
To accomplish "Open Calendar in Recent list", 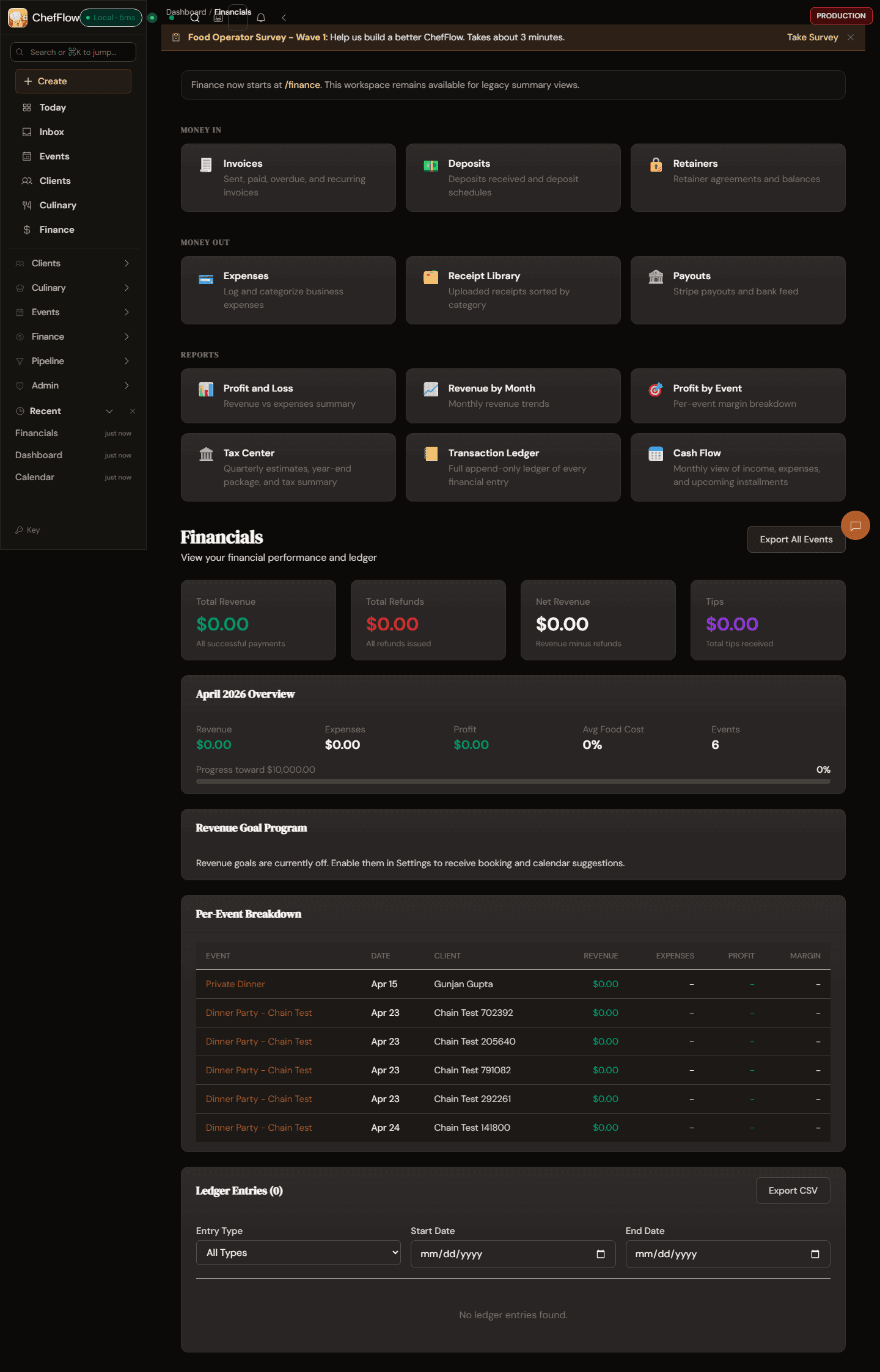I will pyautogui.click(x=73, y=477).
